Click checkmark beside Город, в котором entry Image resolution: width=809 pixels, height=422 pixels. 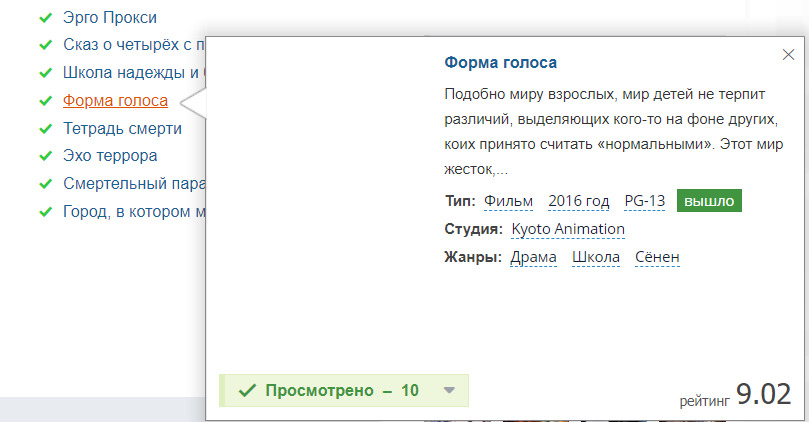pyautogui.click(x=44, y=212)
